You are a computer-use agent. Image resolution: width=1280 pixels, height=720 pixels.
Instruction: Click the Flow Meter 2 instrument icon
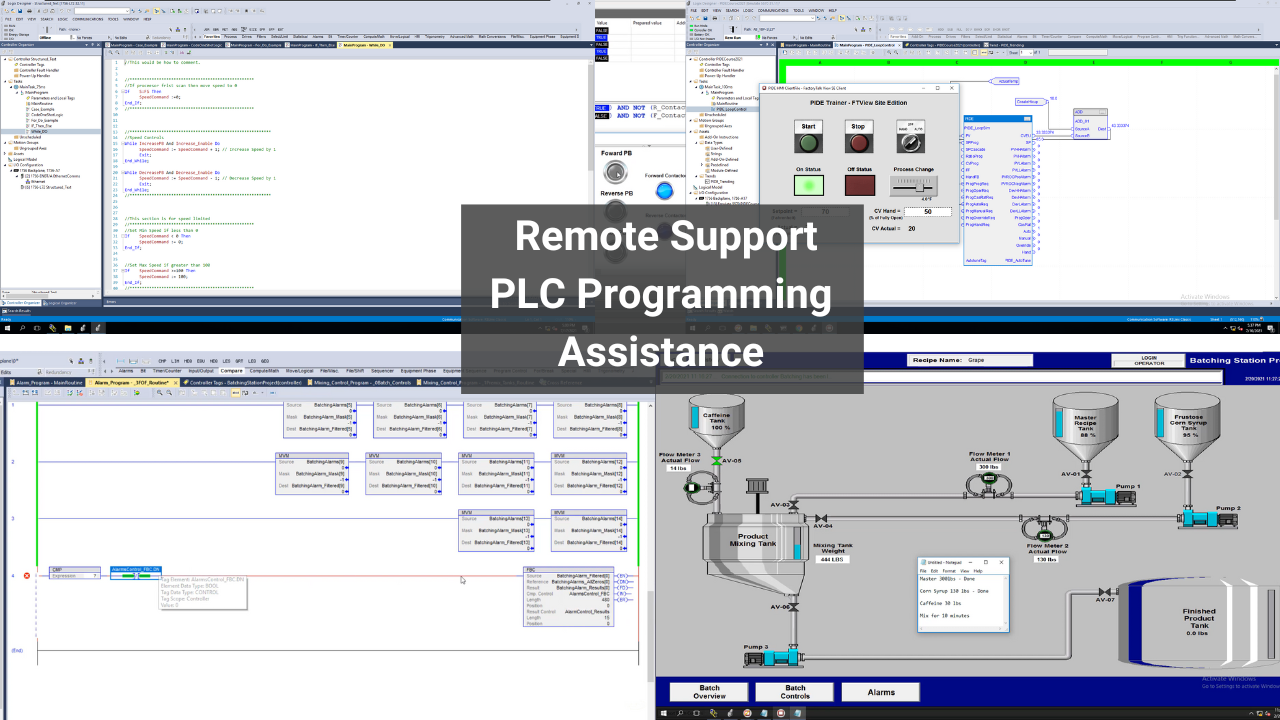(1046, 528)
